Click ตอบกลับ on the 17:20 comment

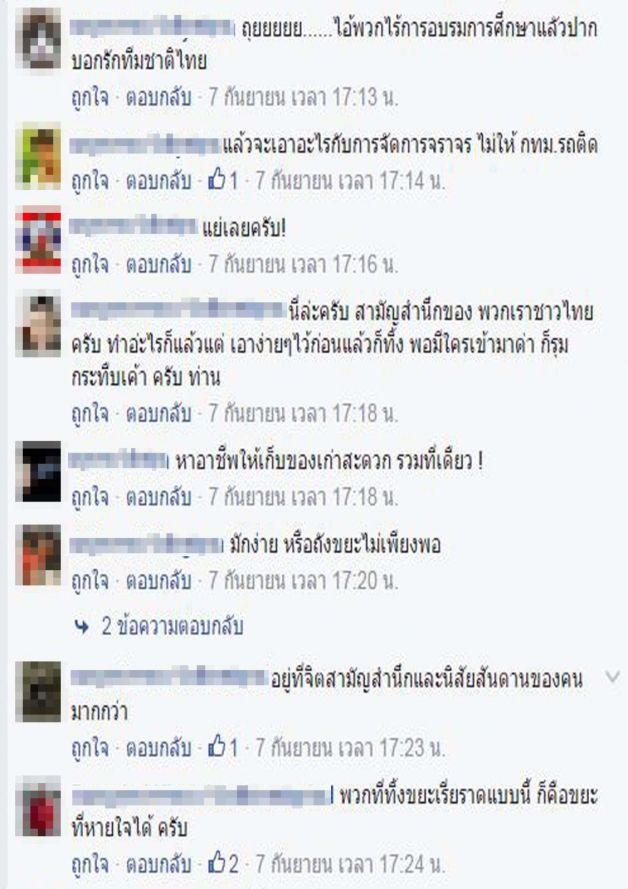158,580
